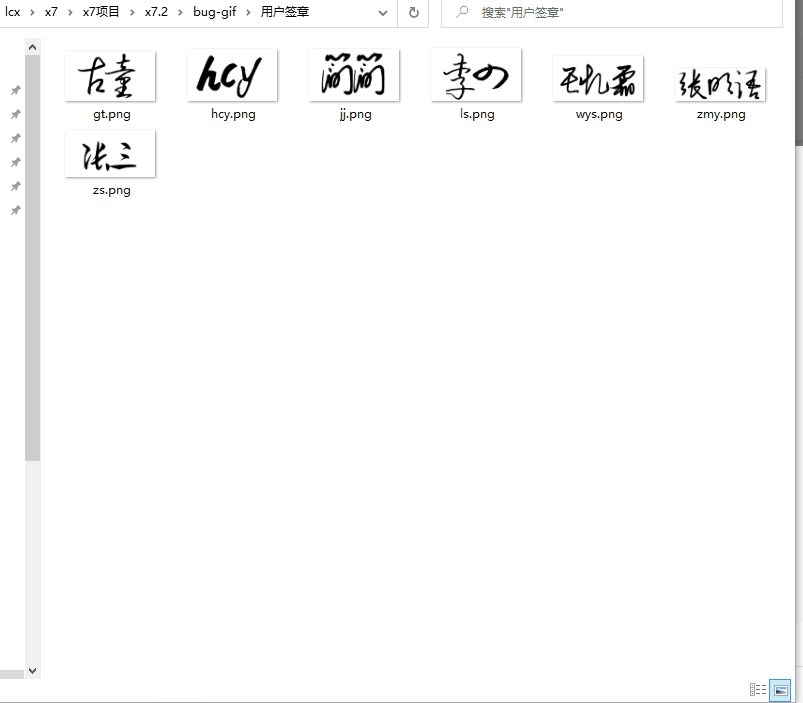Switch to details view layout
The image size is (803, 703).
tap(758, 690)
